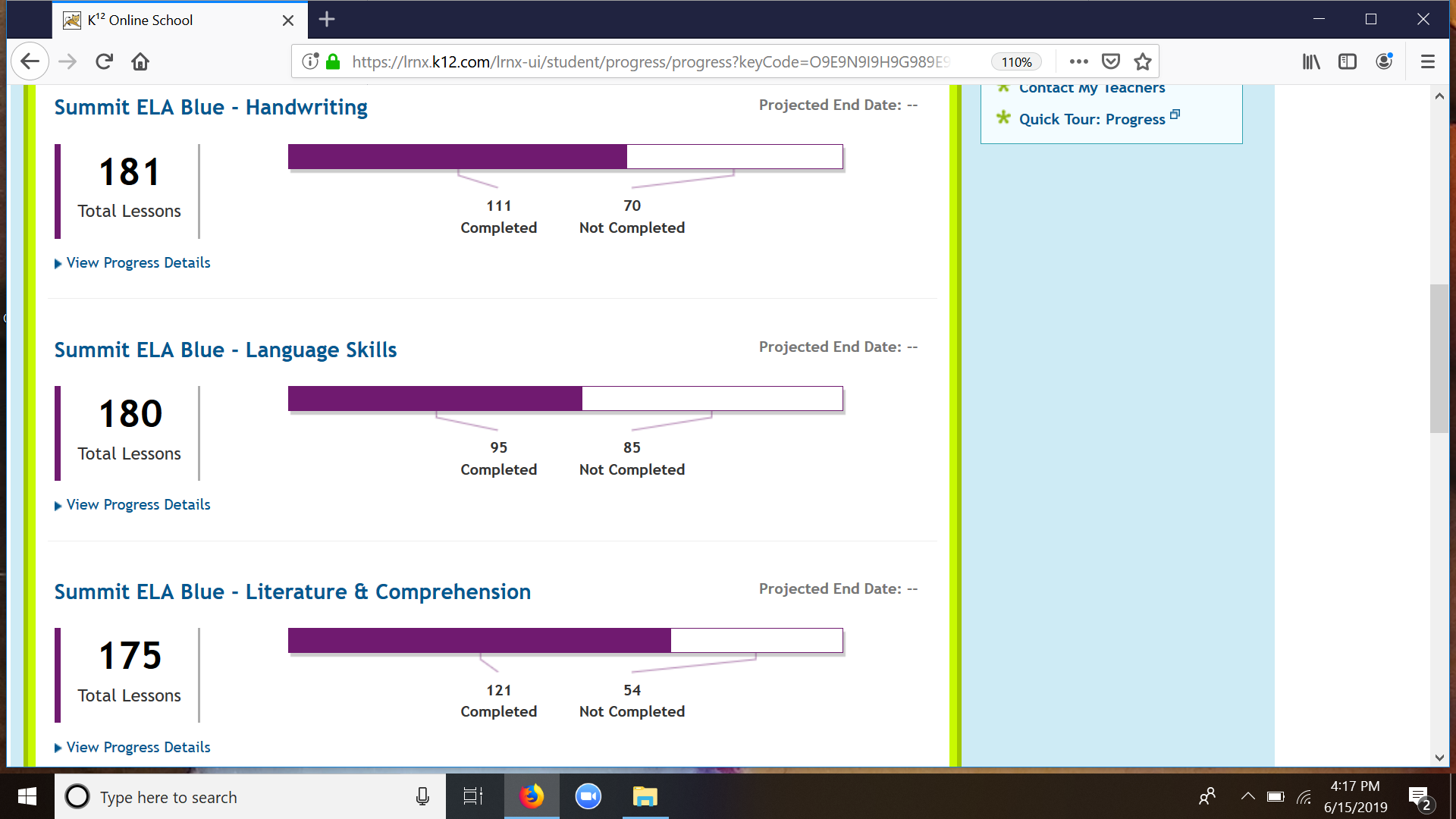1456x819 pixels.
Task: Show hidden system tray icons
Action: (1247, 796)
